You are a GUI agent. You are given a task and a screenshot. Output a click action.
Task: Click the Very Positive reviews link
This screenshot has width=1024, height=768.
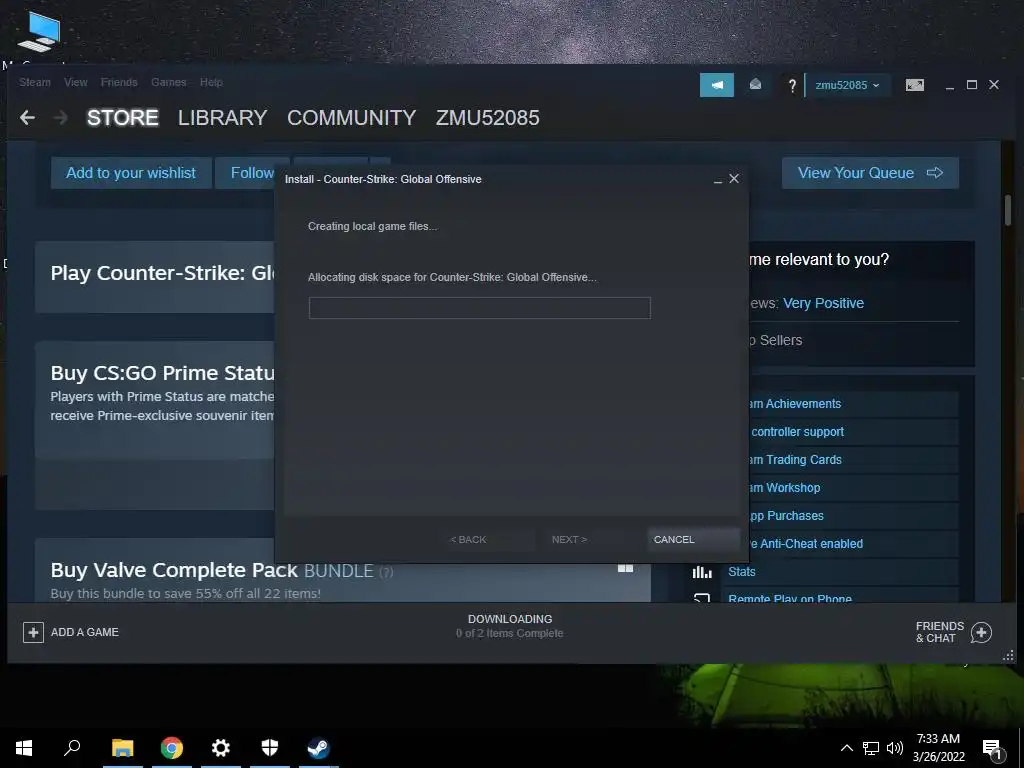point(823,303)
